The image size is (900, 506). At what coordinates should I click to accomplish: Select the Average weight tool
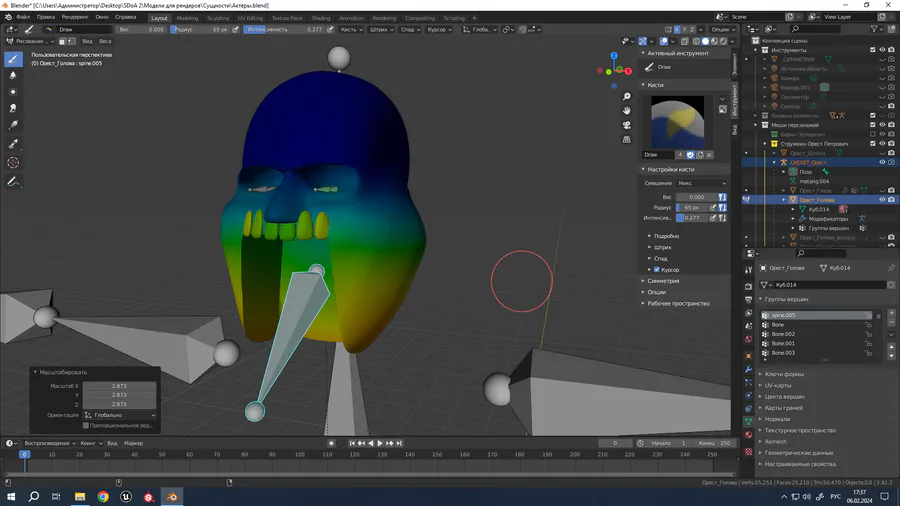pyautogui.click(x=13, y=92)
